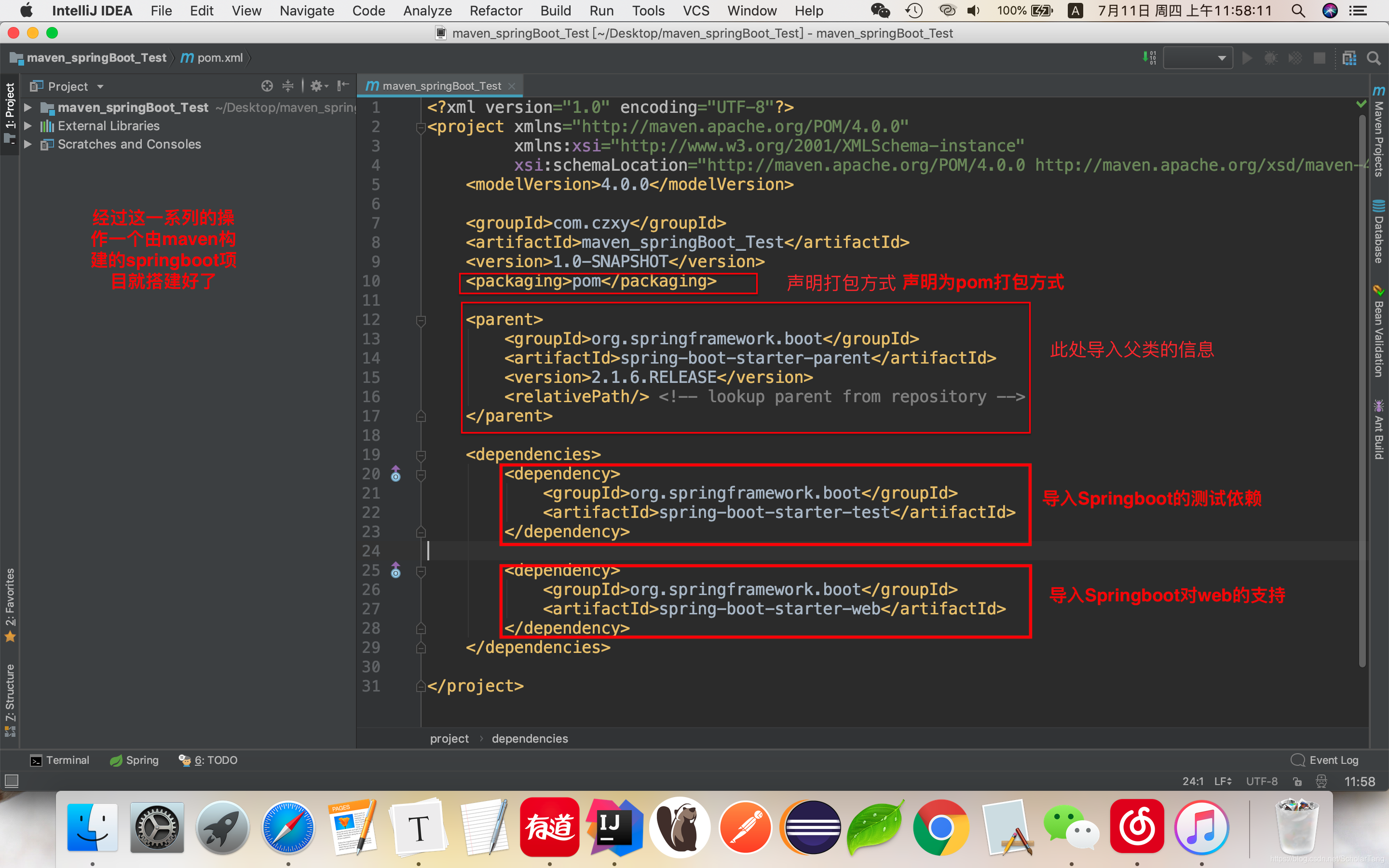Image resolution: width=1389 pixels, height=868 pixels.
Task: Toggle the Terminal tool window
Action: pyautogui.click(x=60, y=760)
